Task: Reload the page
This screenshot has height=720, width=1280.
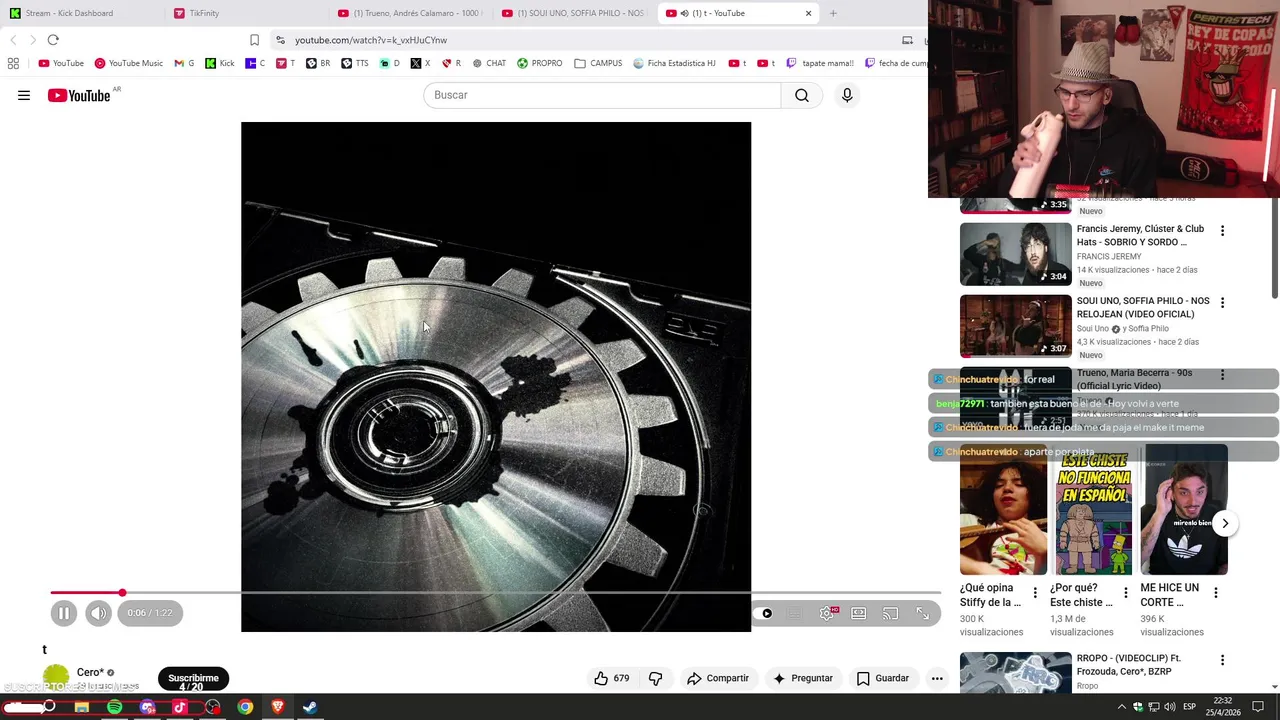Action: coord(53,40)
